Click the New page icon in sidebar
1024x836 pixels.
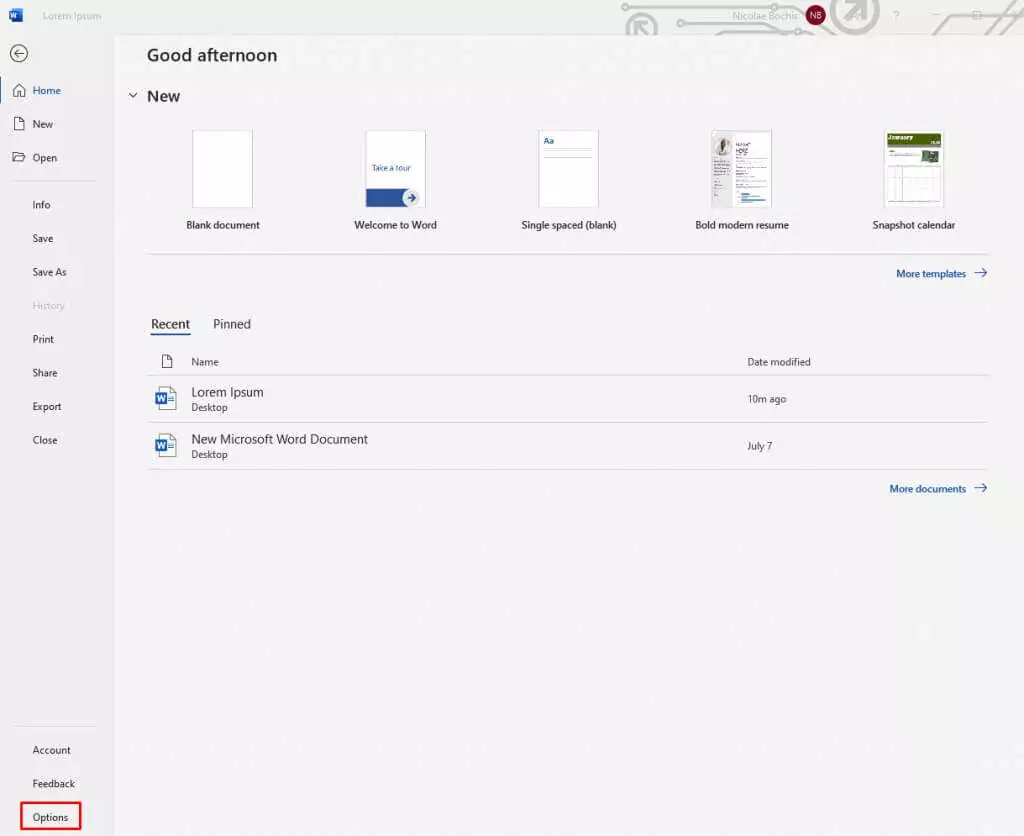click(x=20, y=124)
